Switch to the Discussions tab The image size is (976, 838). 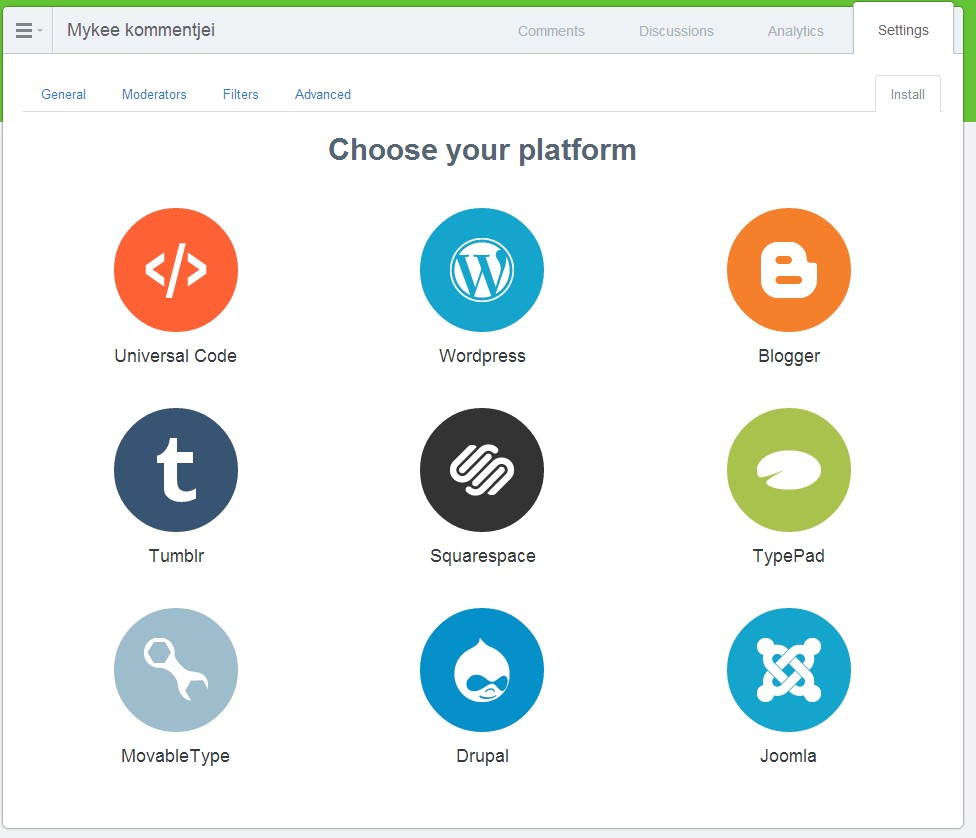click(x=676, y=31)
